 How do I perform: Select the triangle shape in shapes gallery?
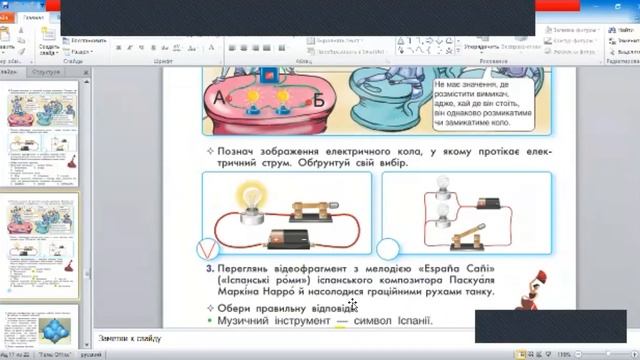(x=401, y=41)
